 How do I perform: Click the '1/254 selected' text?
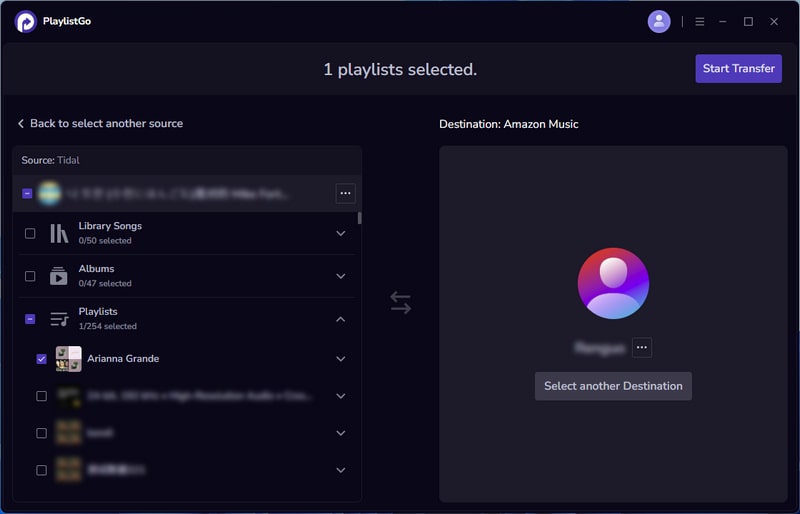point(108,326)
